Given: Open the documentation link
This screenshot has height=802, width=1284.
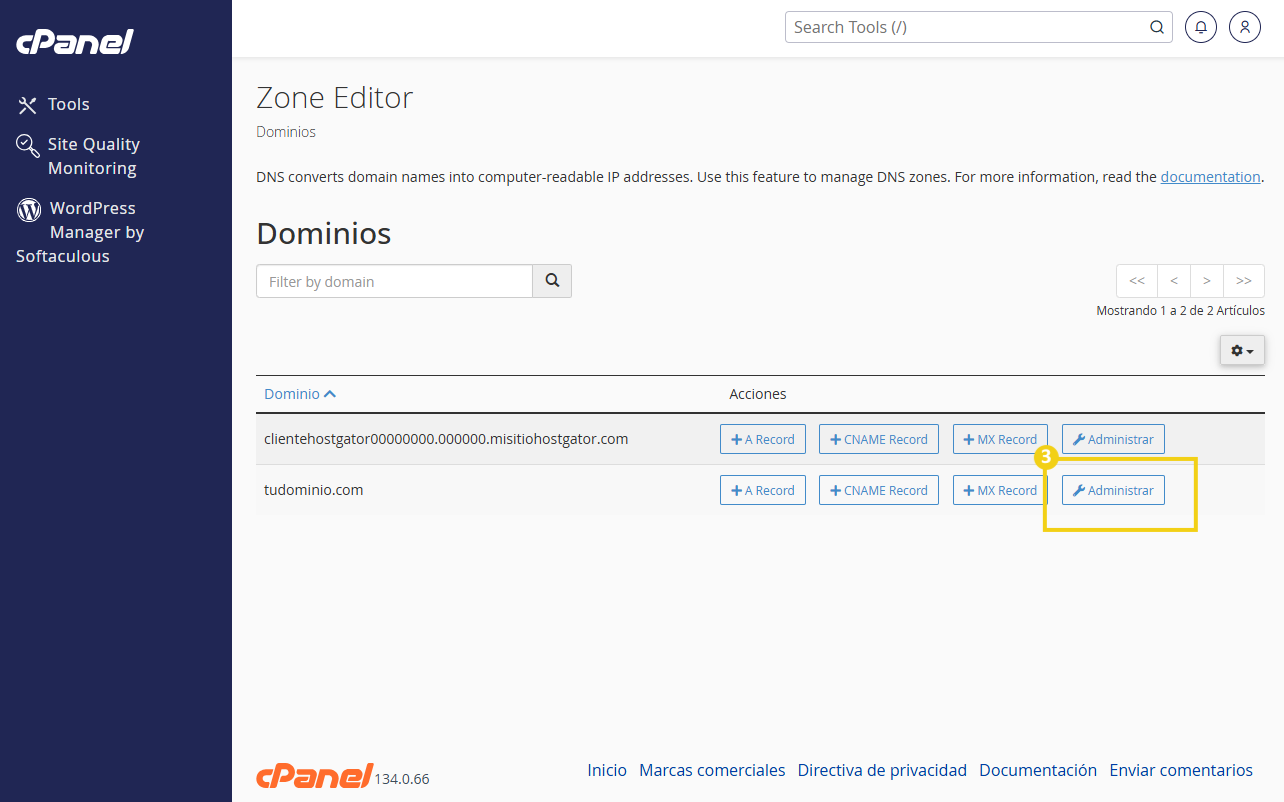Looking at the screenshot, I should point(1210,177).
